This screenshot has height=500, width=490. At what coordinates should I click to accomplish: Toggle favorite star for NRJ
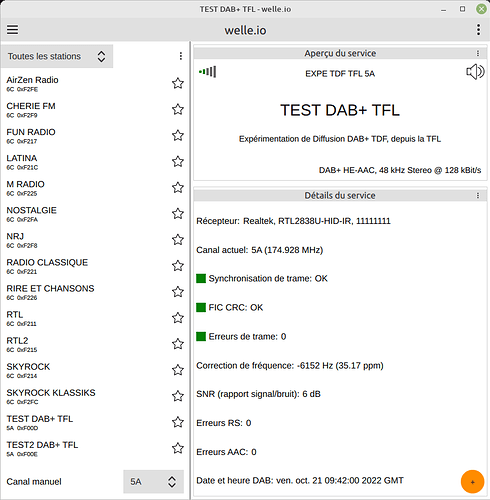(178, 240)
